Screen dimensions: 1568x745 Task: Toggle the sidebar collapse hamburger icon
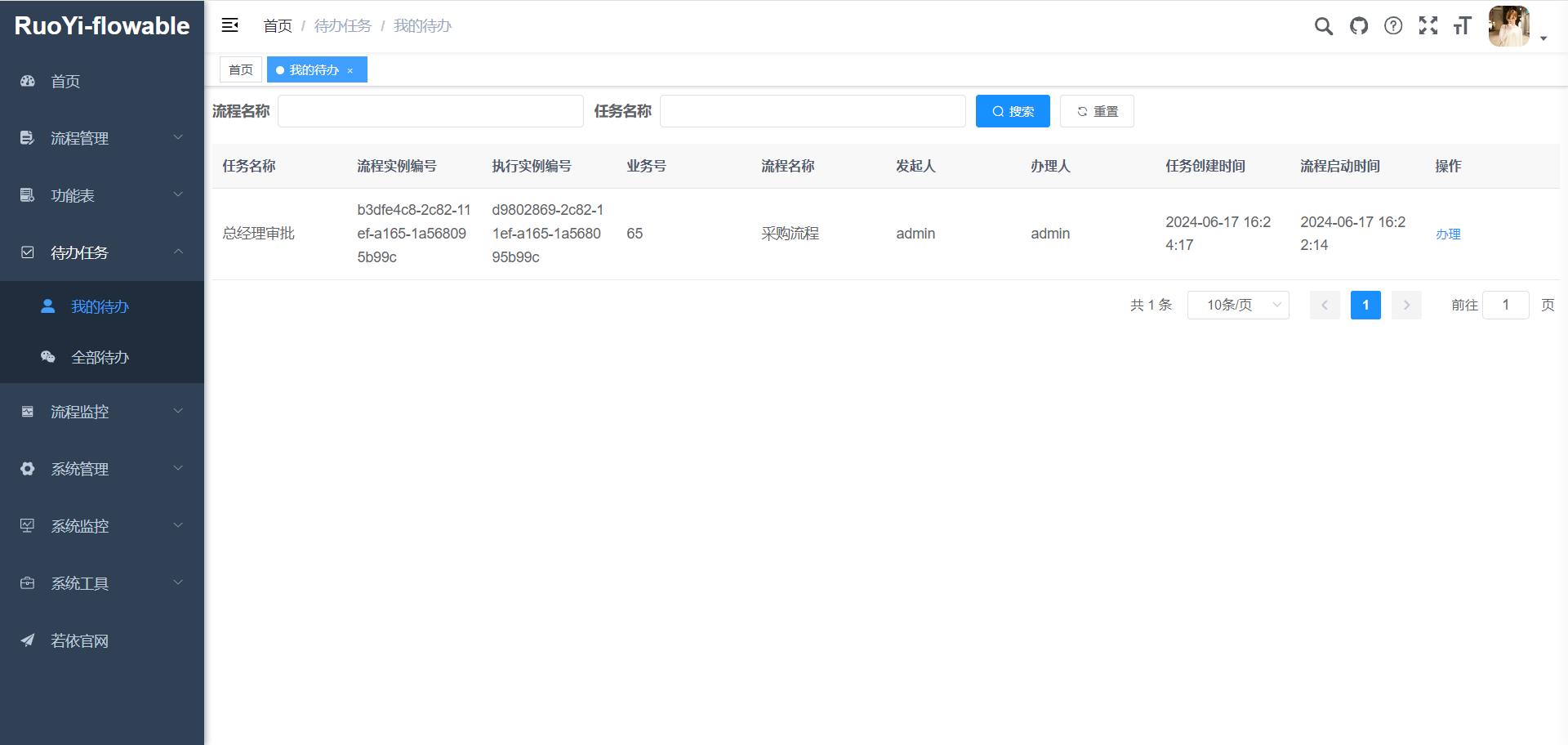[229, 25]
